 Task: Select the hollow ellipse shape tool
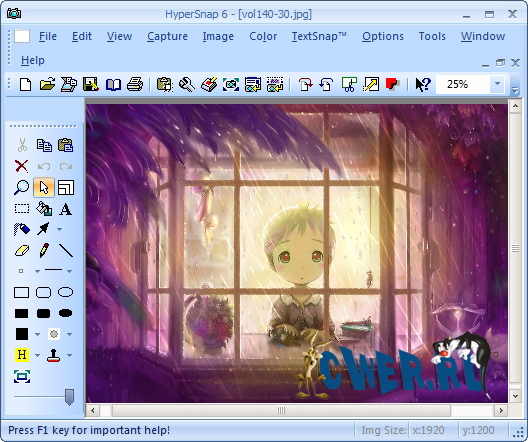click(x=65, y=292)
